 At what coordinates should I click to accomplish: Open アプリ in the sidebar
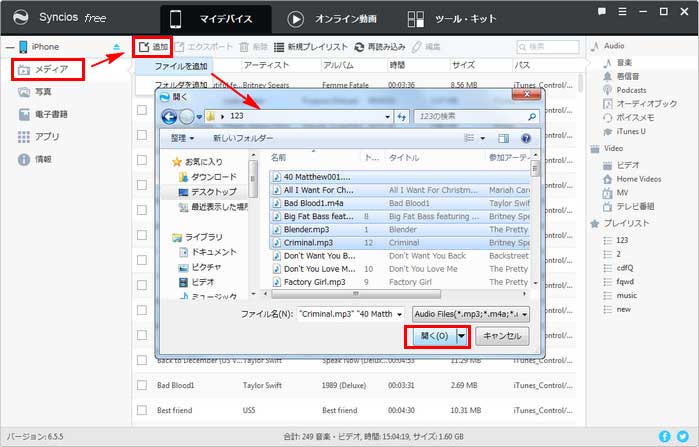pyautogui.click(x=38, y=137)
